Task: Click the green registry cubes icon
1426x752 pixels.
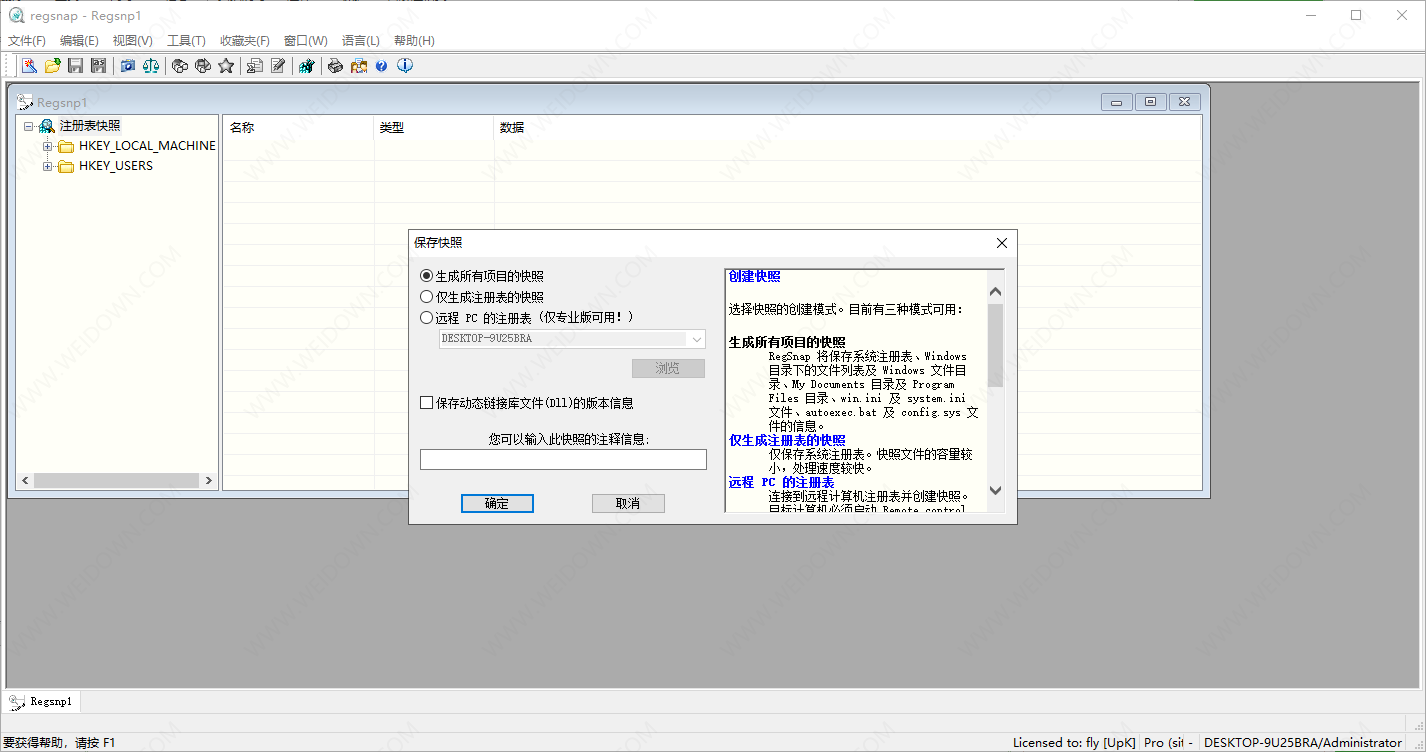Action: click(307, 66)
